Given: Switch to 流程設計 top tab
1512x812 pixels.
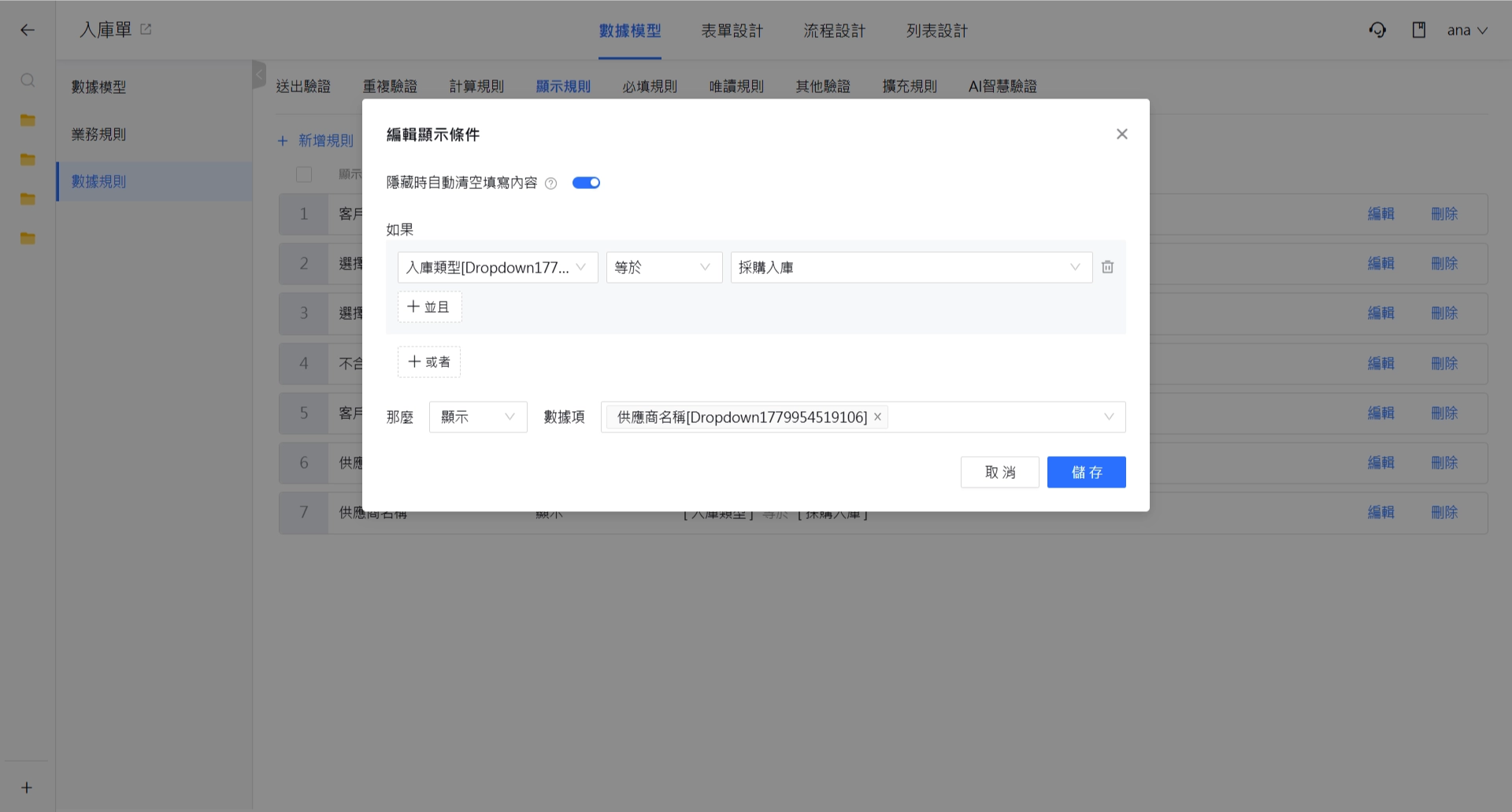Looking at the screenshot, I should pyautogui.click(x=835, y=31).
